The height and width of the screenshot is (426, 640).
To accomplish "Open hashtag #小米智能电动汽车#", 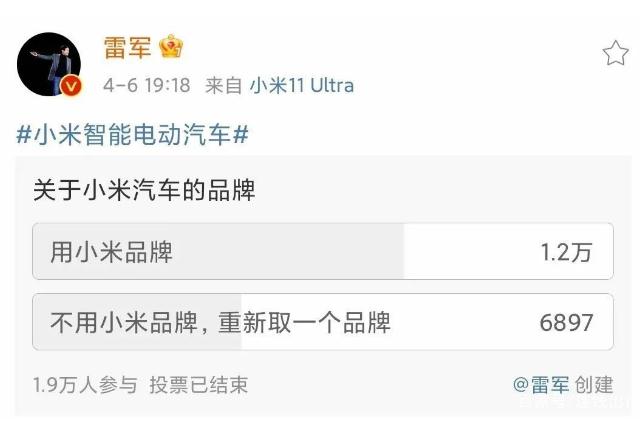I will (x=132, y=134).
